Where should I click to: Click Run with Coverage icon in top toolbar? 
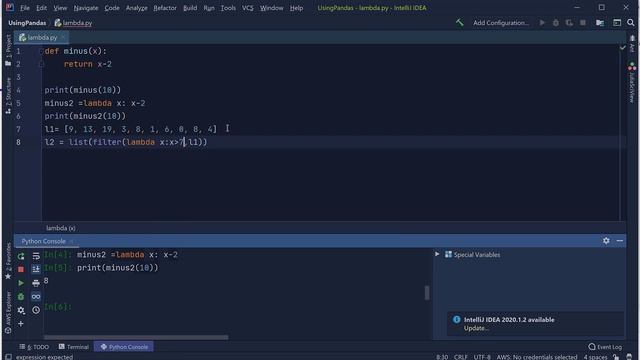coord(569,23)
